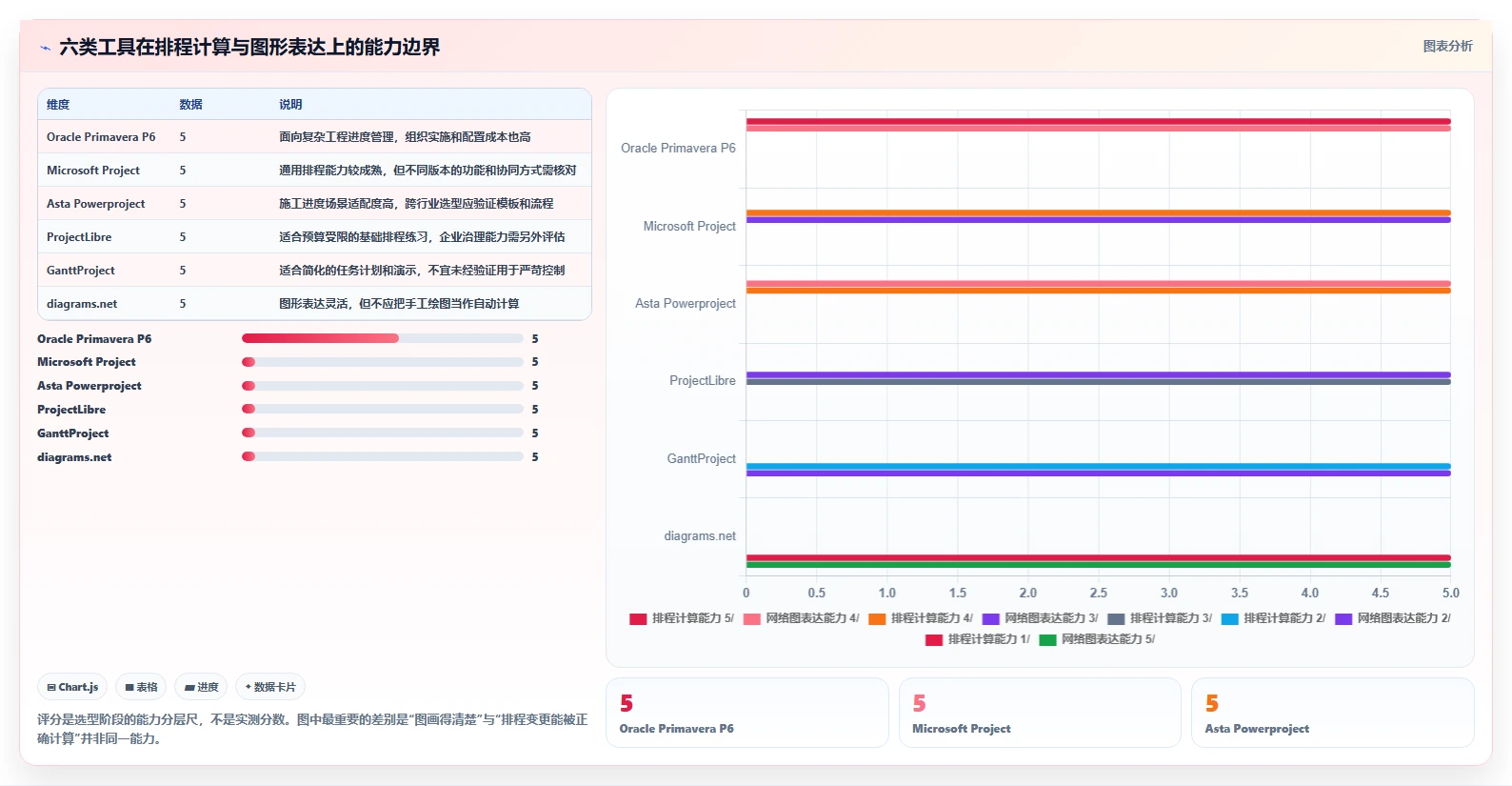The width and height of the screenshot is (1512, 786).
Task: Select Asta Powerproject table cell
Action: point(96,204)
